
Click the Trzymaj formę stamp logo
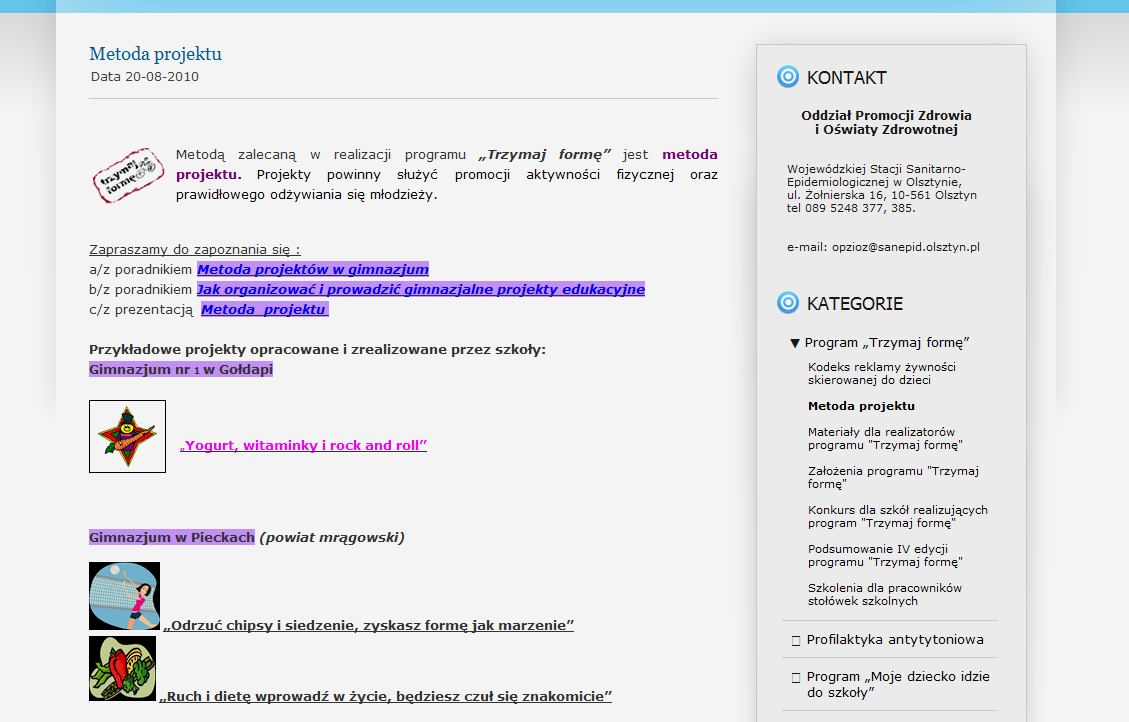click(x=128, y=175)
